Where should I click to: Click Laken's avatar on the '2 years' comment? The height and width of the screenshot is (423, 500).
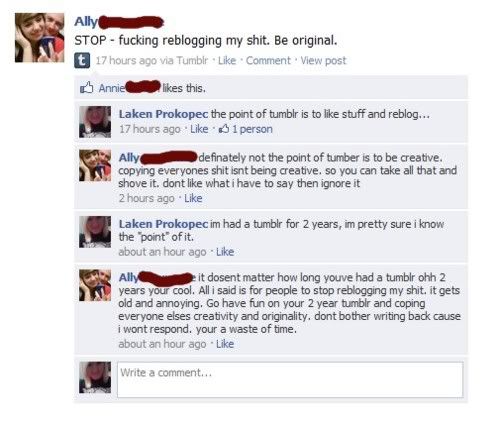point(95,232)
